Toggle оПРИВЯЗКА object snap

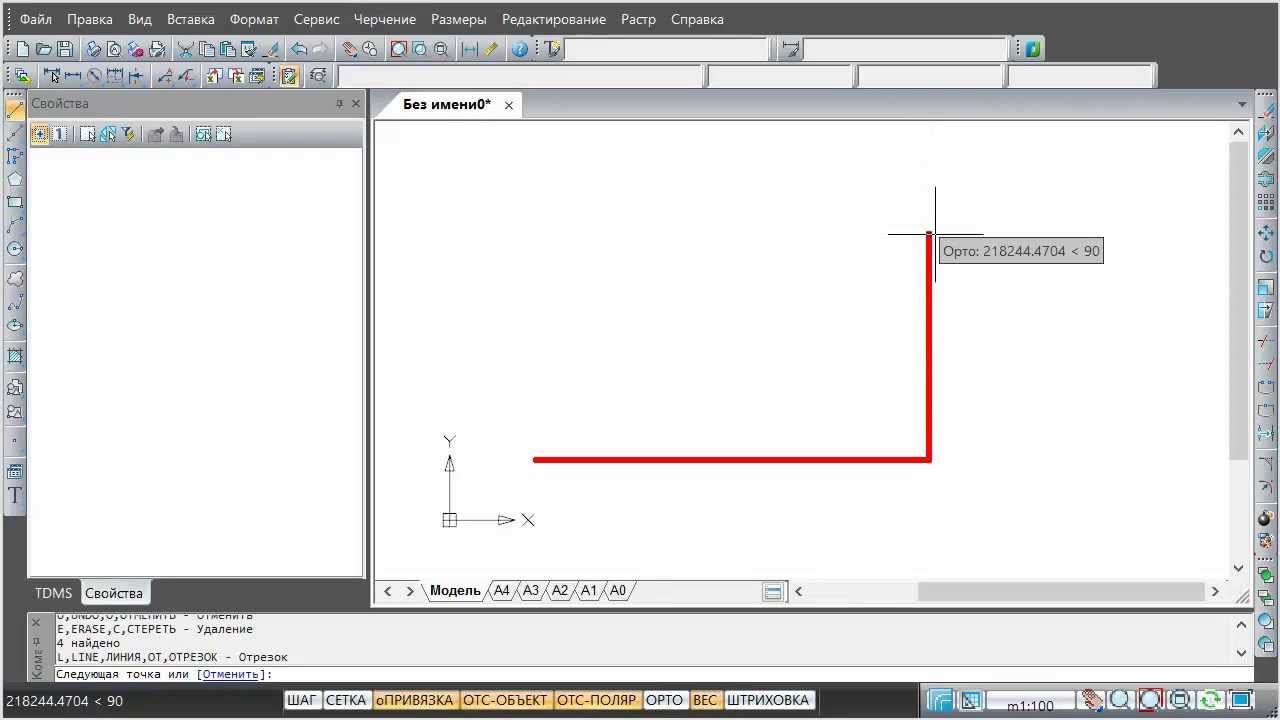(414, 700)
